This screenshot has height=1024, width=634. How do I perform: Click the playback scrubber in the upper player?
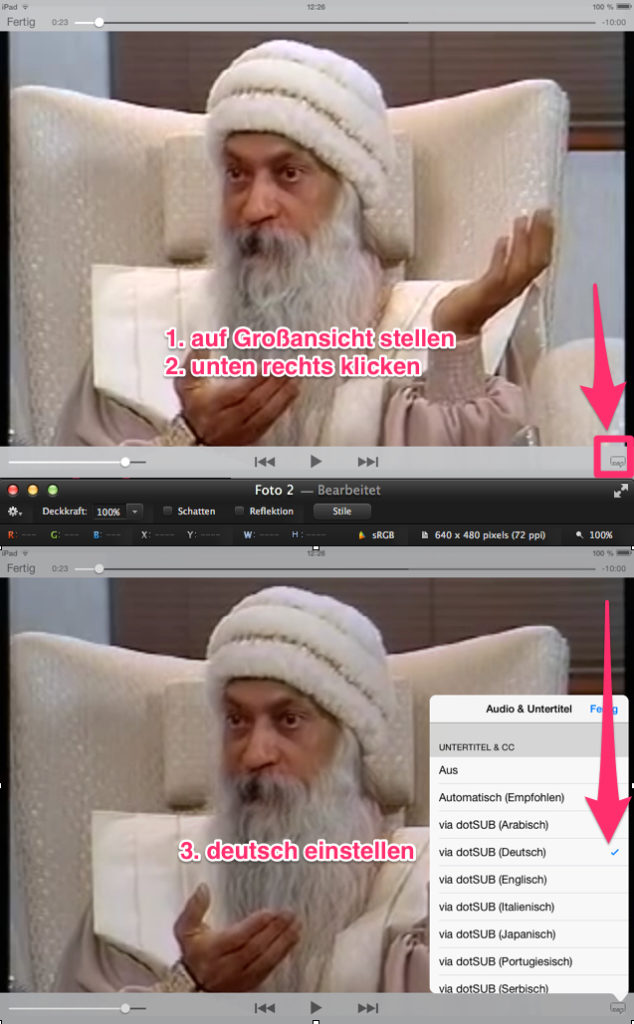coord(99,22)
